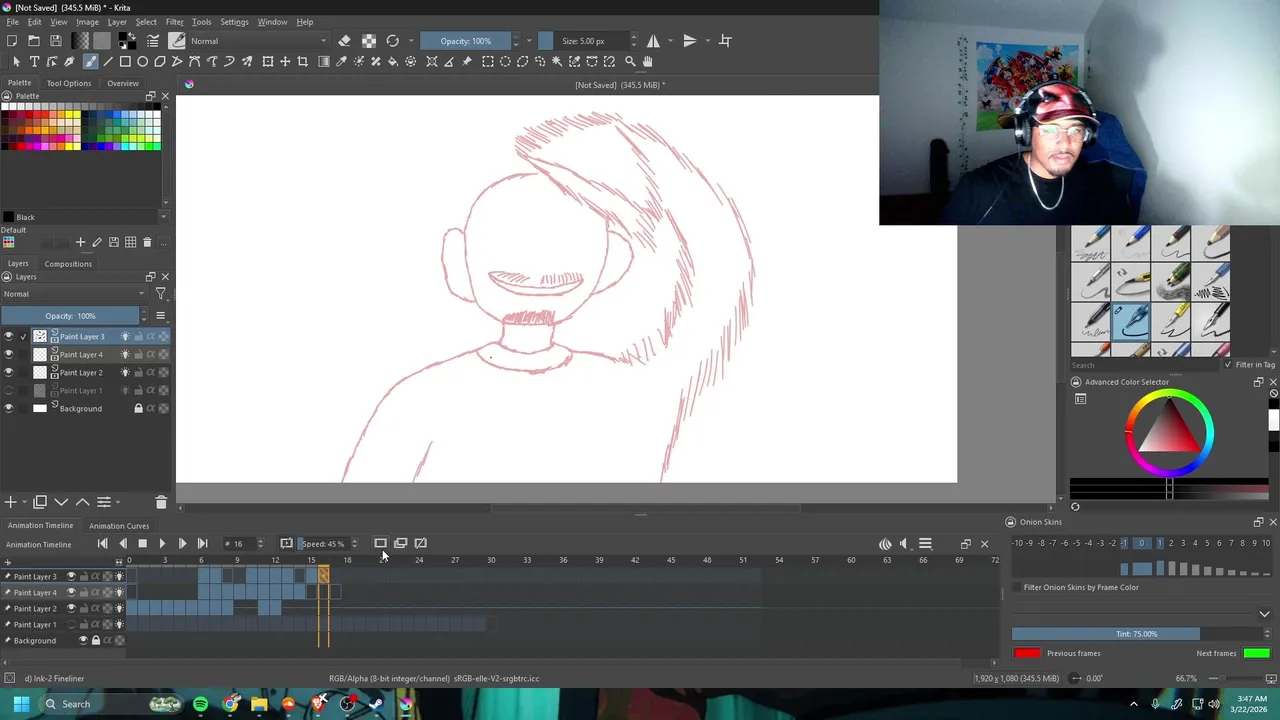Viewport: 1280px width, 720px height.
Task: Select the Crop tool
Action: click(x=302, y=62)
